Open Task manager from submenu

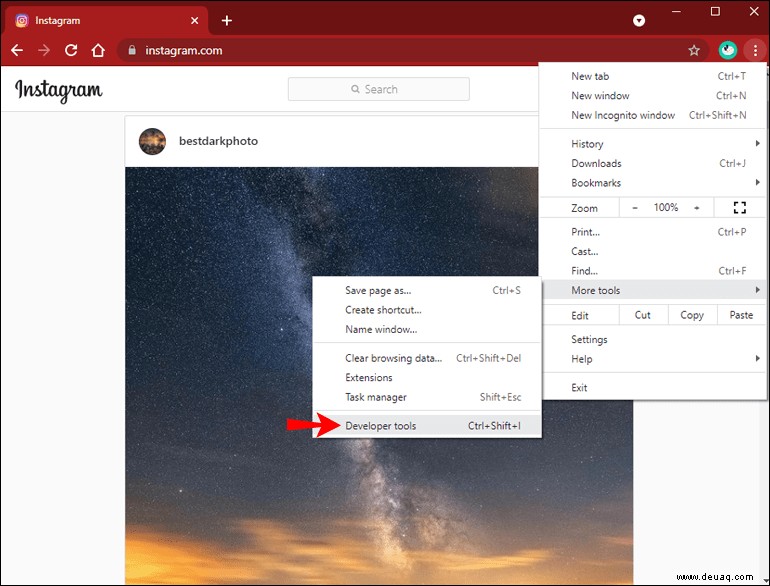coord(427,397)
